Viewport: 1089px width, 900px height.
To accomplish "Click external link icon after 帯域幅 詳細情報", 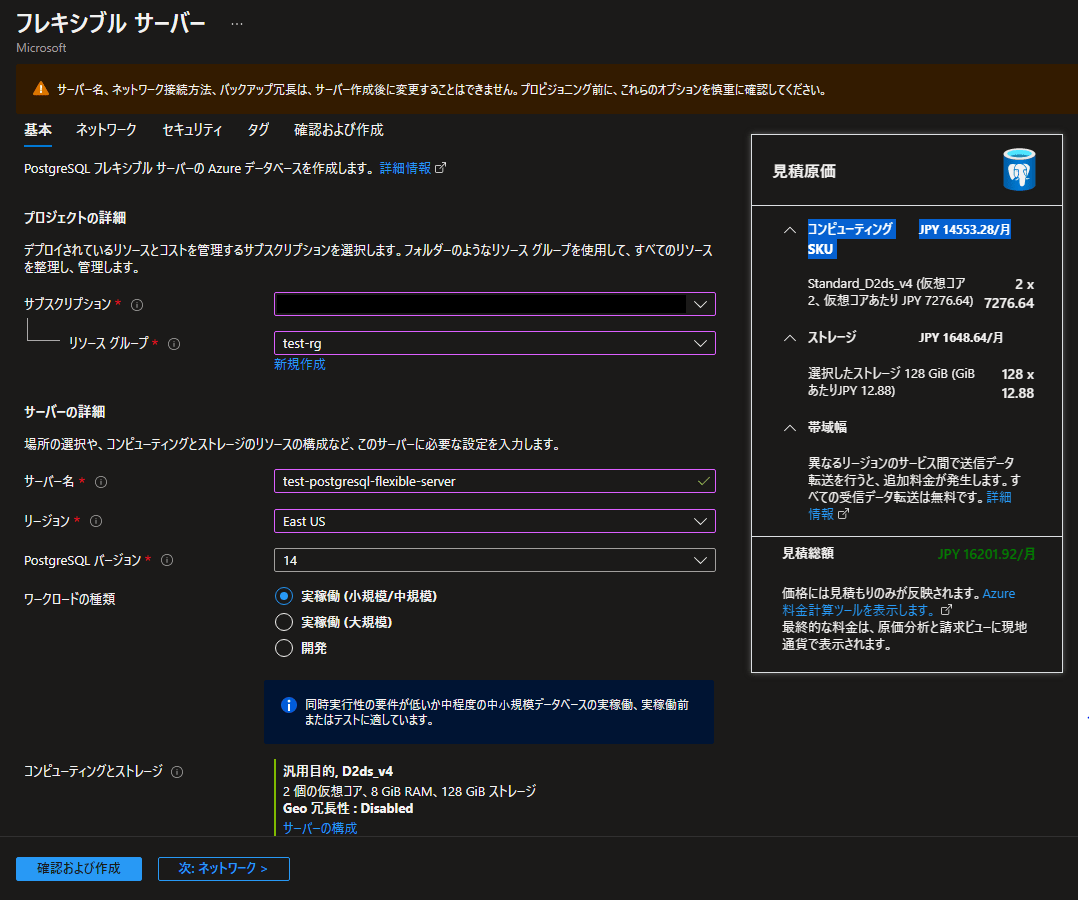I will pyautogui.click(x=843, y=515).
